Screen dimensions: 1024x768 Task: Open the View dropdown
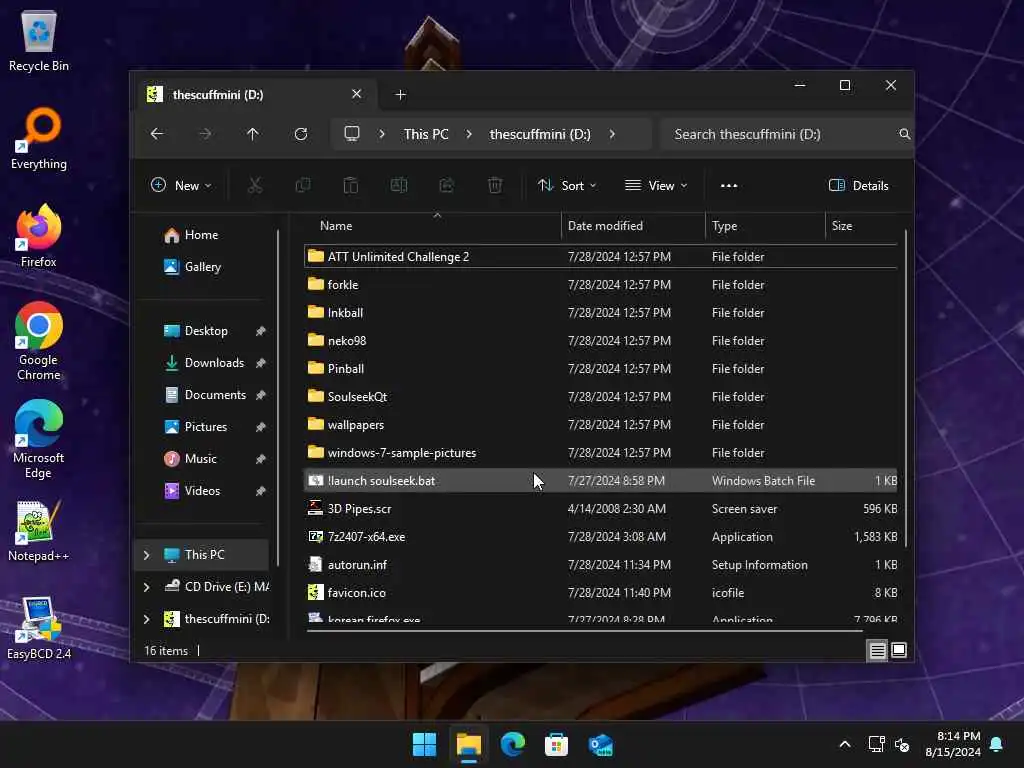(656, 185)
